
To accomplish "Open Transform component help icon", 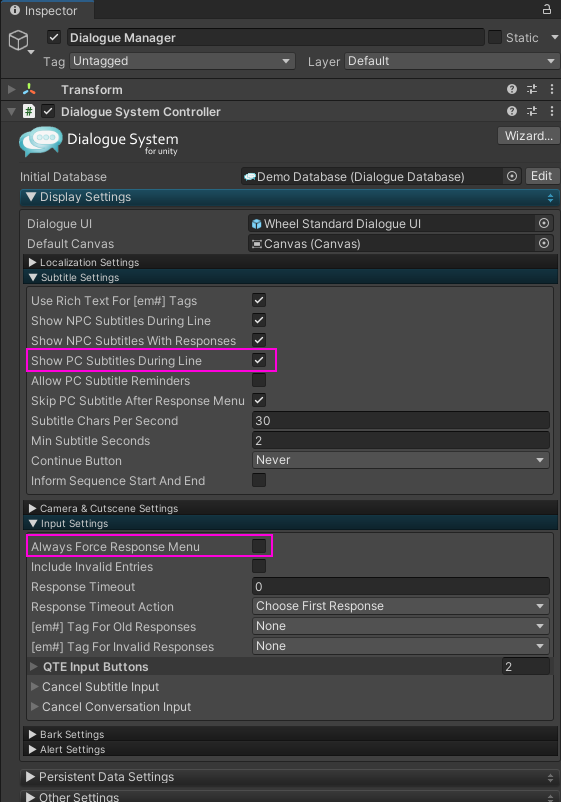I will tap(511, 90).
